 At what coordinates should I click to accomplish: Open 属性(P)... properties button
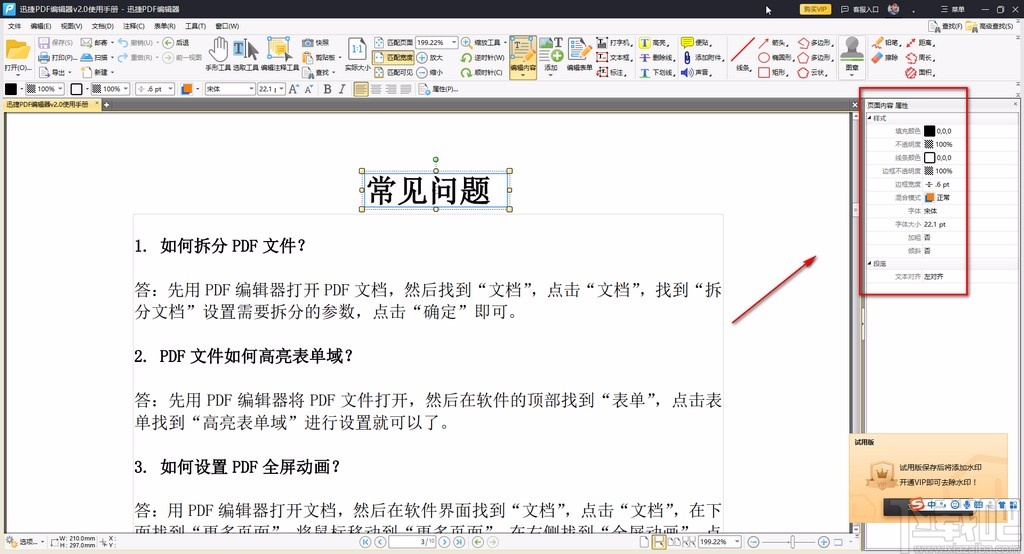[x=439, y=89]
